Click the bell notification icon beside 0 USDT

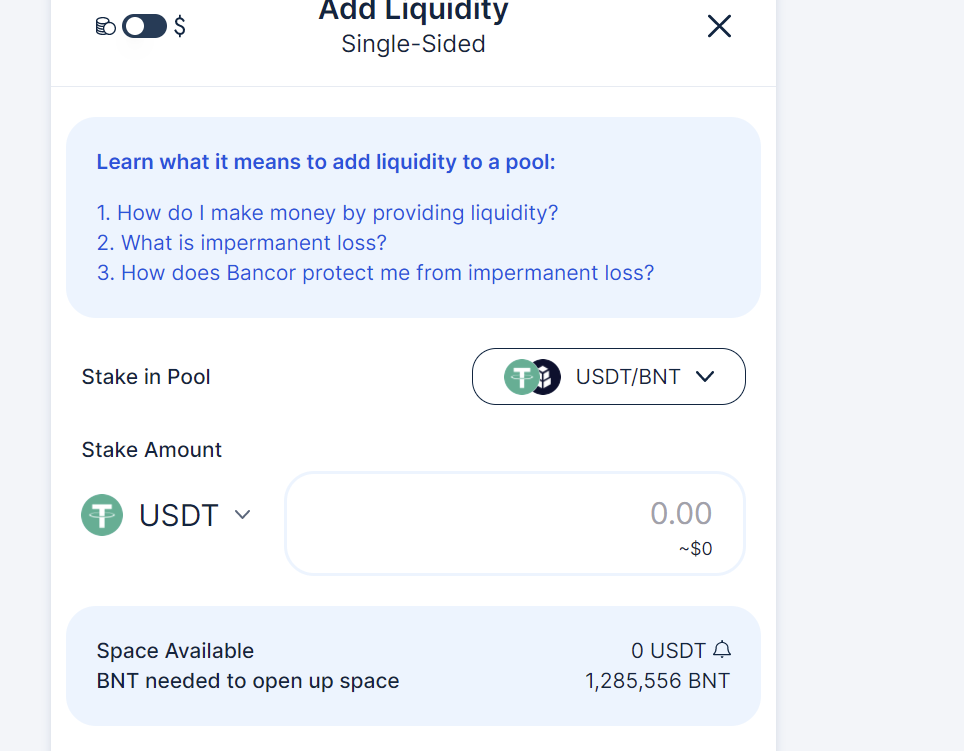722,650
